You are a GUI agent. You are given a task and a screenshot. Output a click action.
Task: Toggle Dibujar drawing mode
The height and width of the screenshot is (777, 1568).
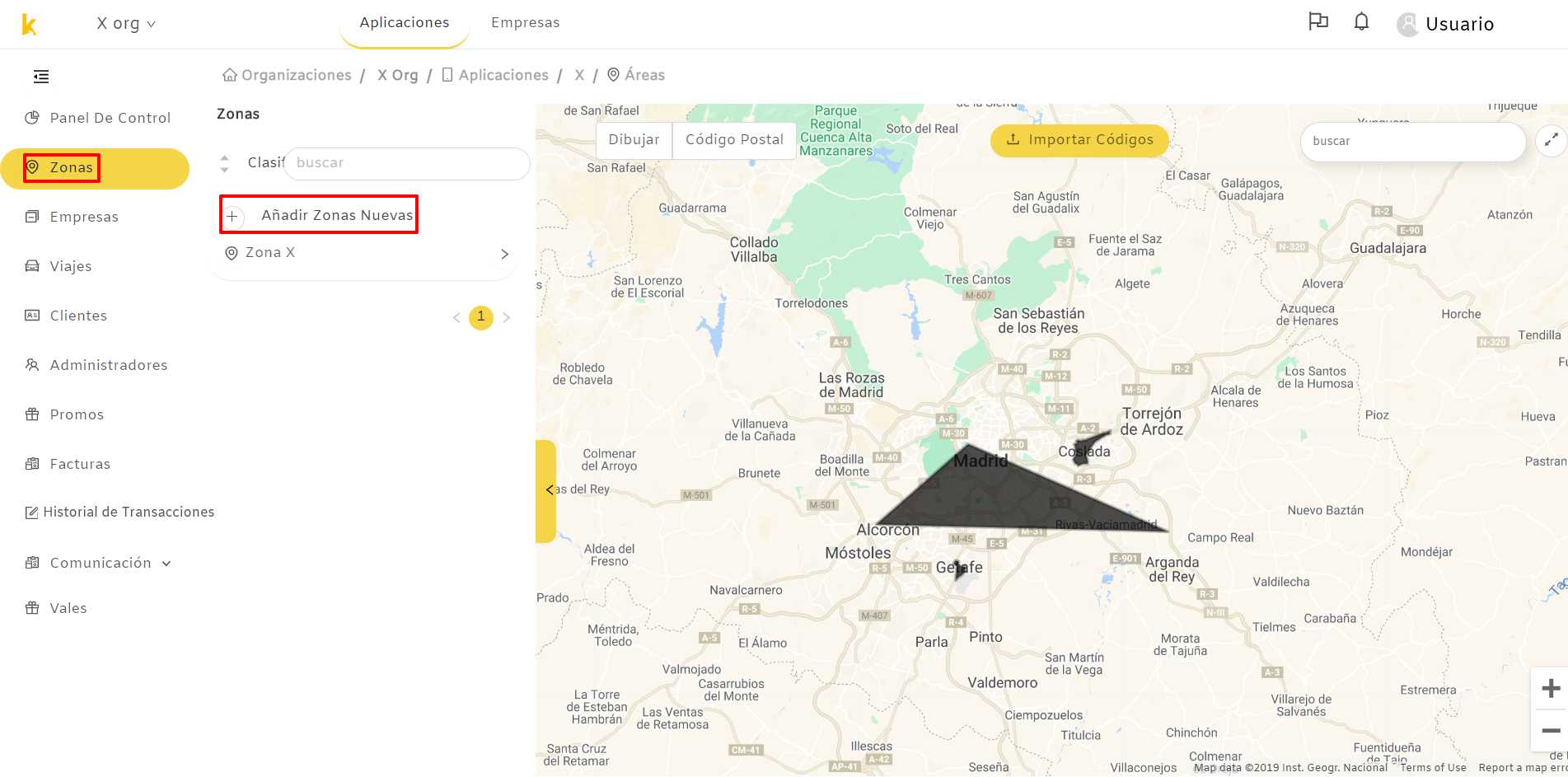[634, 140]
